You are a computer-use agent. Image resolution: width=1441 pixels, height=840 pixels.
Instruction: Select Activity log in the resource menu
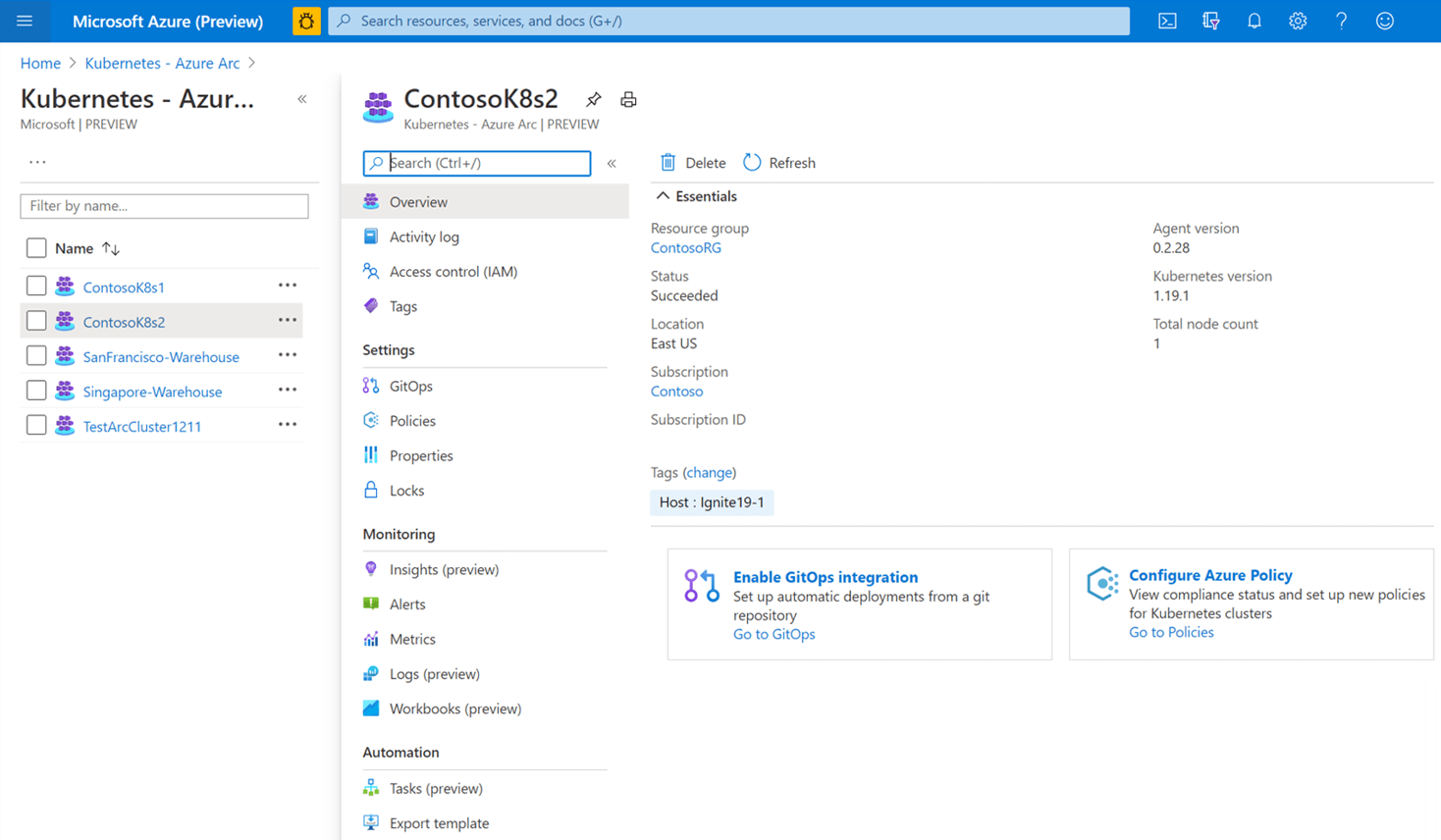pyautogui.click(x=423, y=236)
